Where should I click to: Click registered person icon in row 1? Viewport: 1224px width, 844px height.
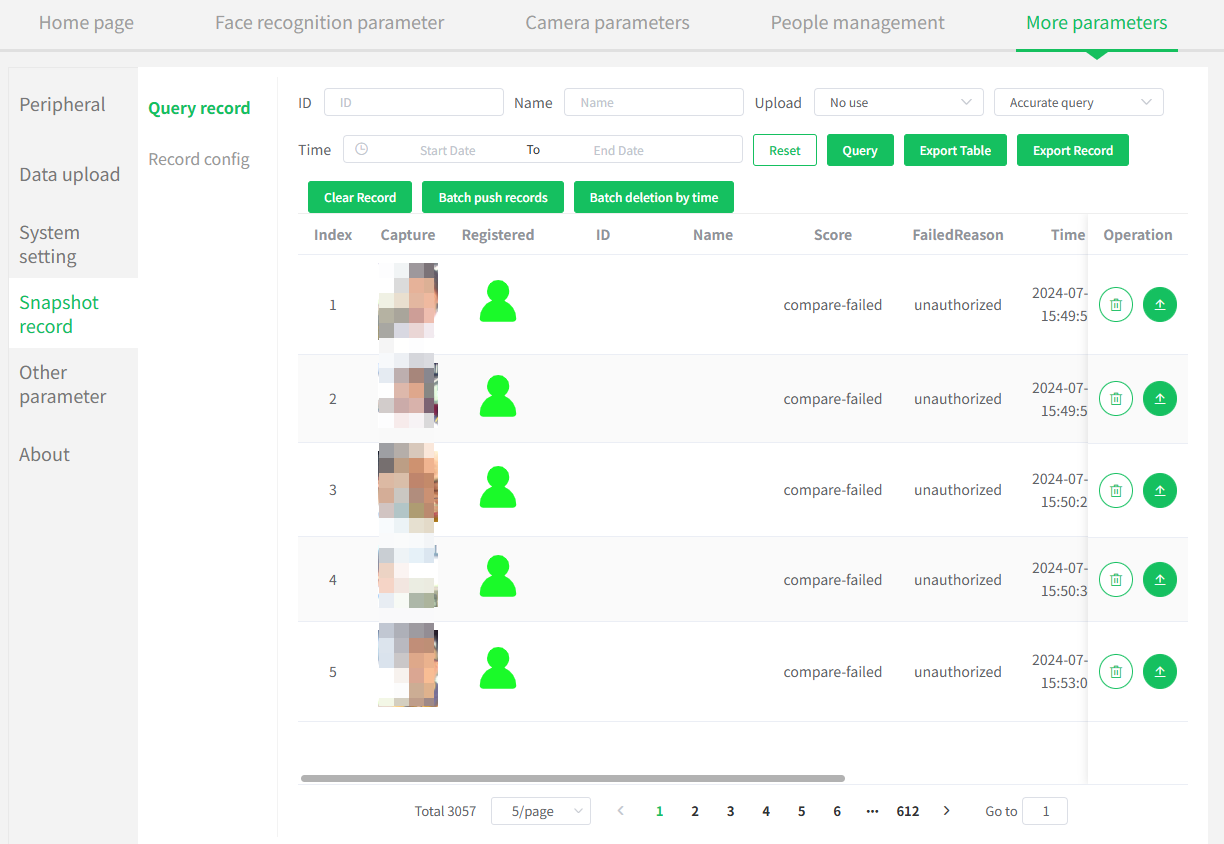point(498,301)
